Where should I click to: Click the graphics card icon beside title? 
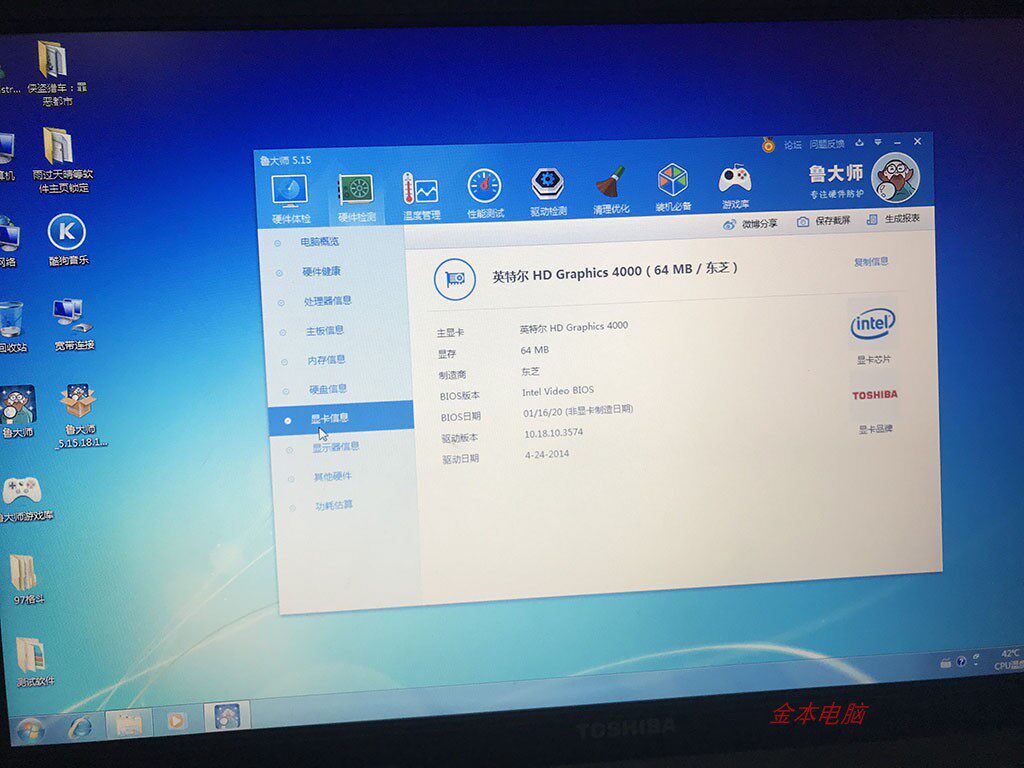pyautogui.click(x=455, y=279)
